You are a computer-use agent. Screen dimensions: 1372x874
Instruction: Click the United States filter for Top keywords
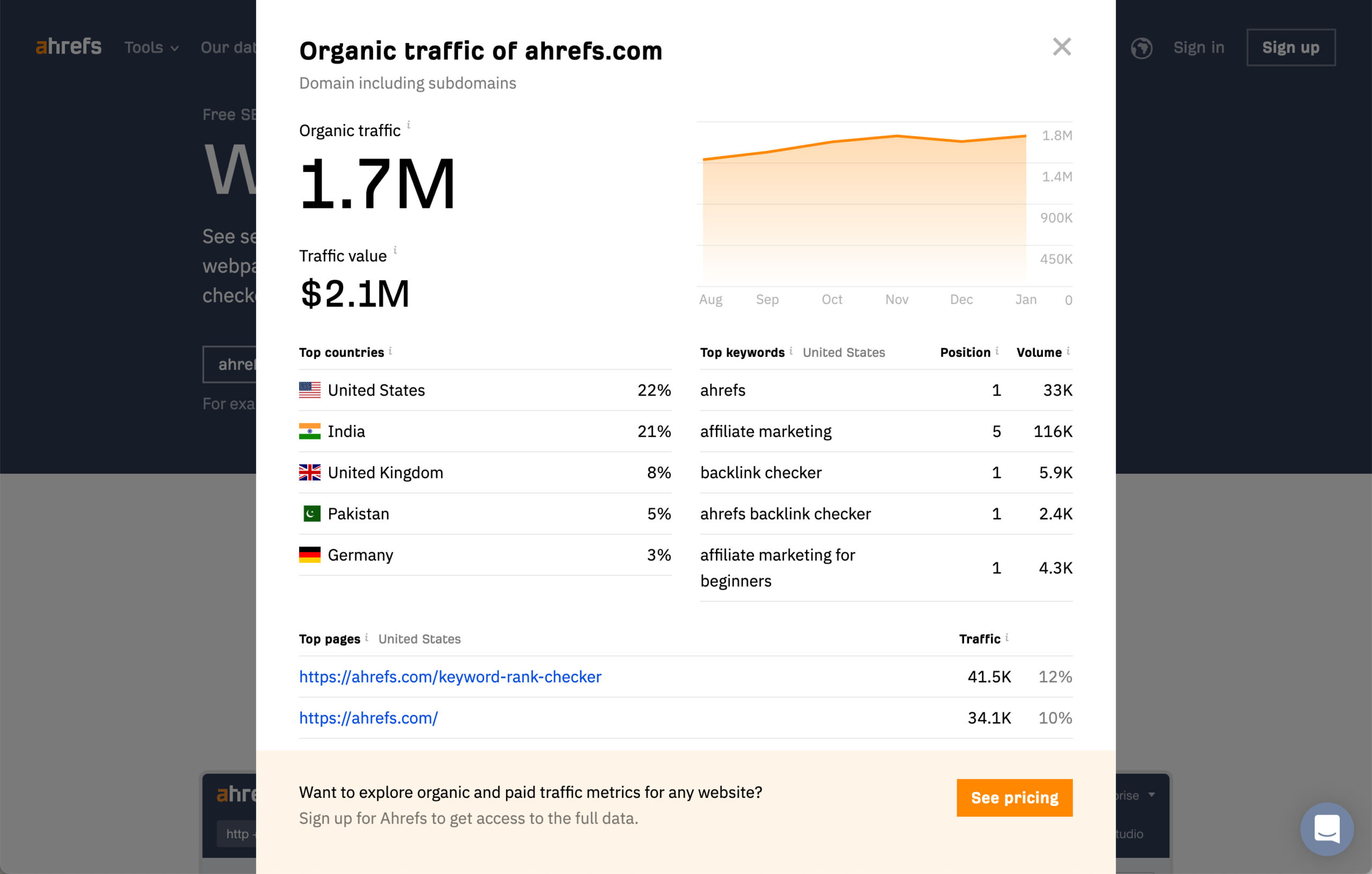coord(844,352)
